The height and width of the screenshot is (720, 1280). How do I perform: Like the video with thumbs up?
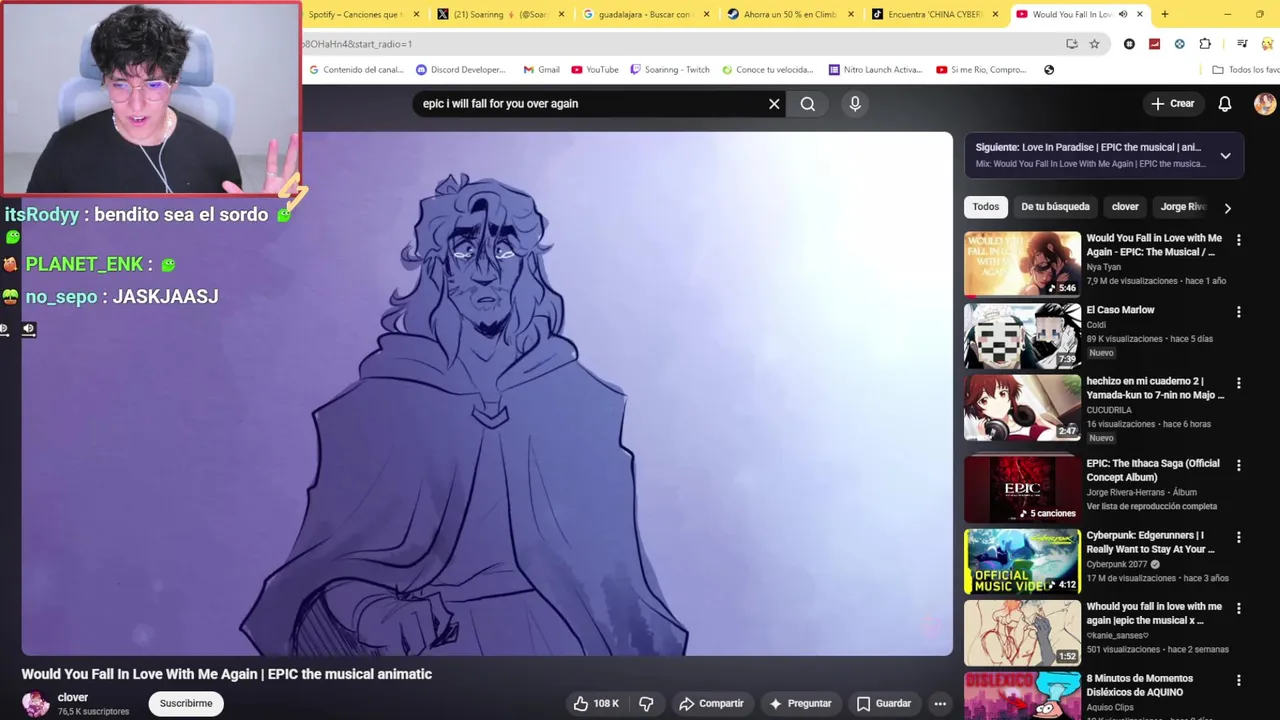(596, 704)
